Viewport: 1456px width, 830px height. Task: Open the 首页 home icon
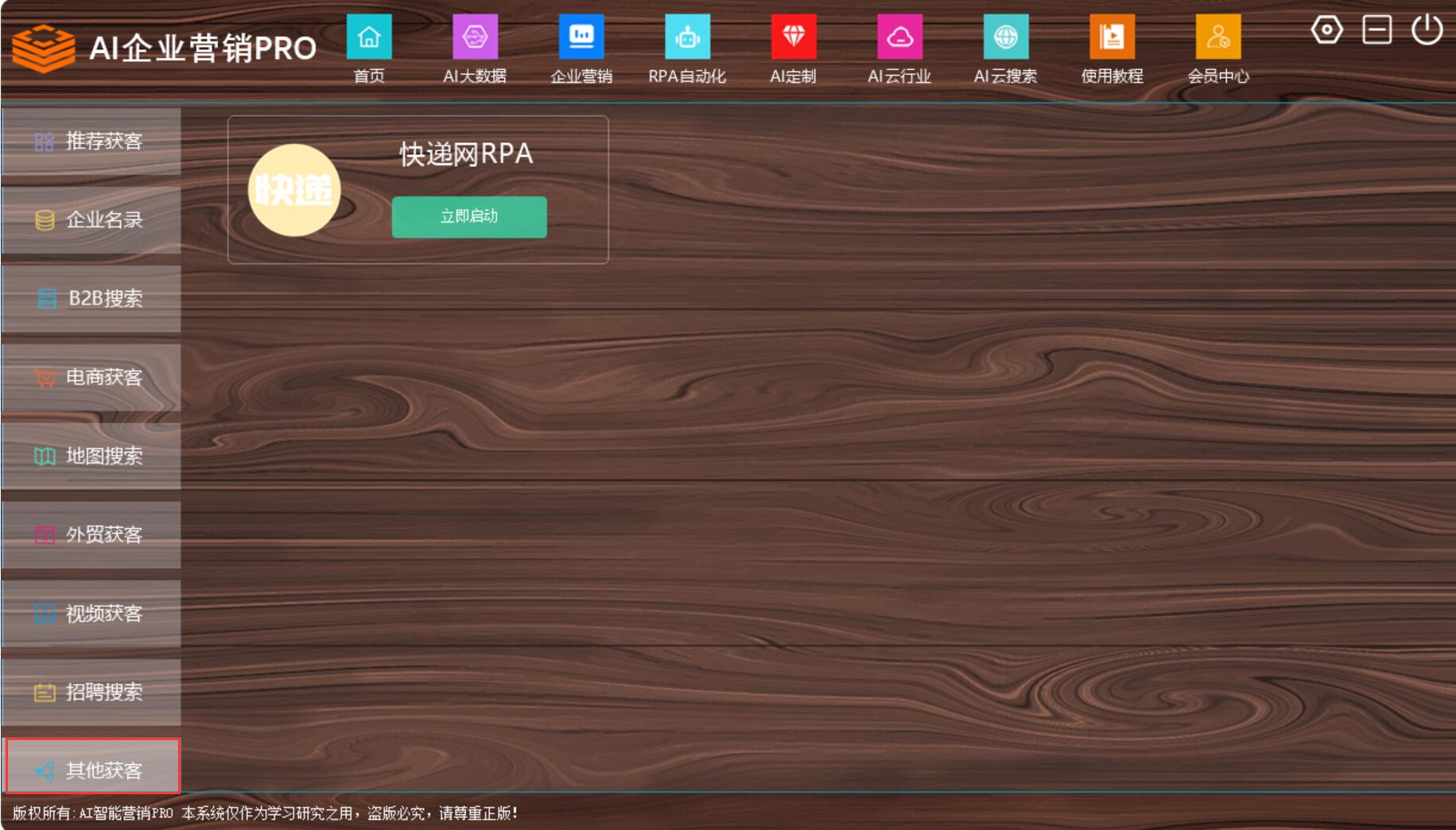click(369, 37)
